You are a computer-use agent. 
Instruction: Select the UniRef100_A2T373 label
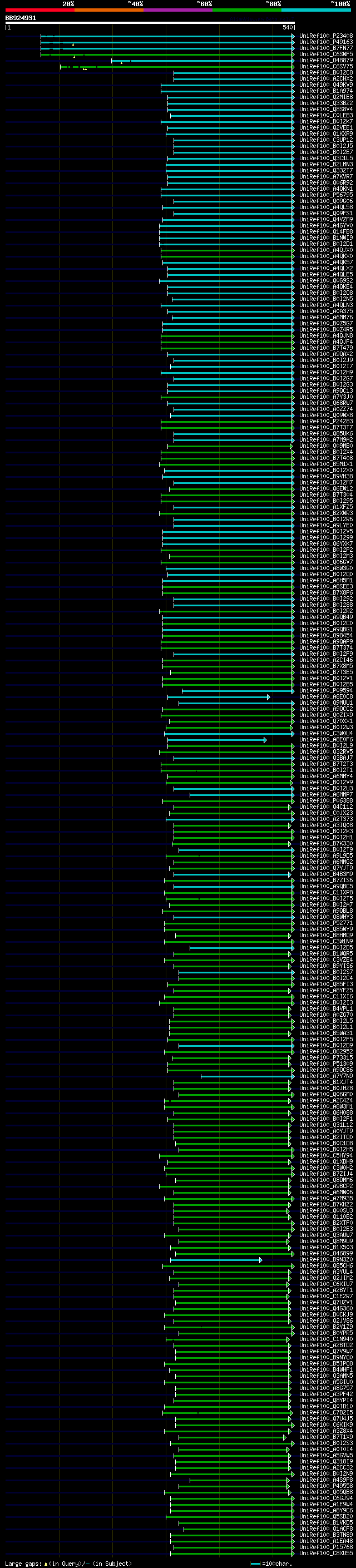pyautogui.click(x=326, y=819)
